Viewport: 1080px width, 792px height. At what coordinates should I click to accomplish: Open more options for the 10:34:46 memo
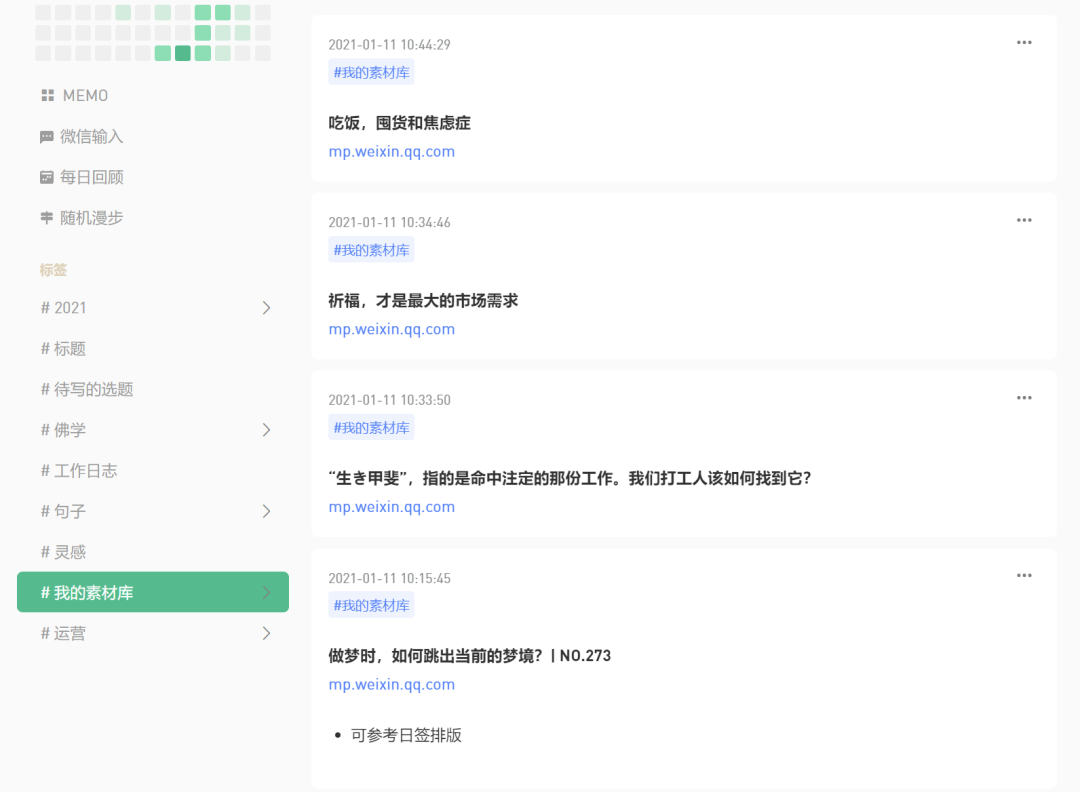coord(1024,220)
